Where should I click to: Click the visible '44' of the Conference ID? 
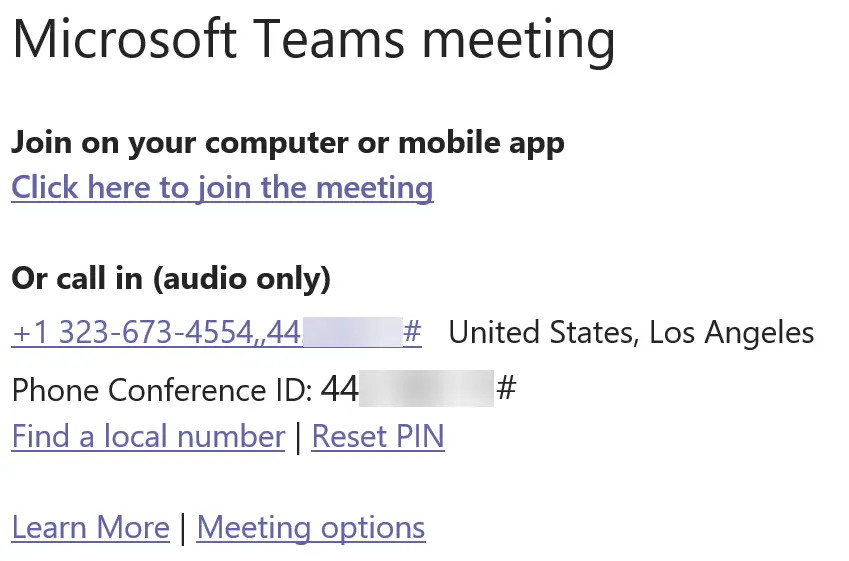point(339,388)
